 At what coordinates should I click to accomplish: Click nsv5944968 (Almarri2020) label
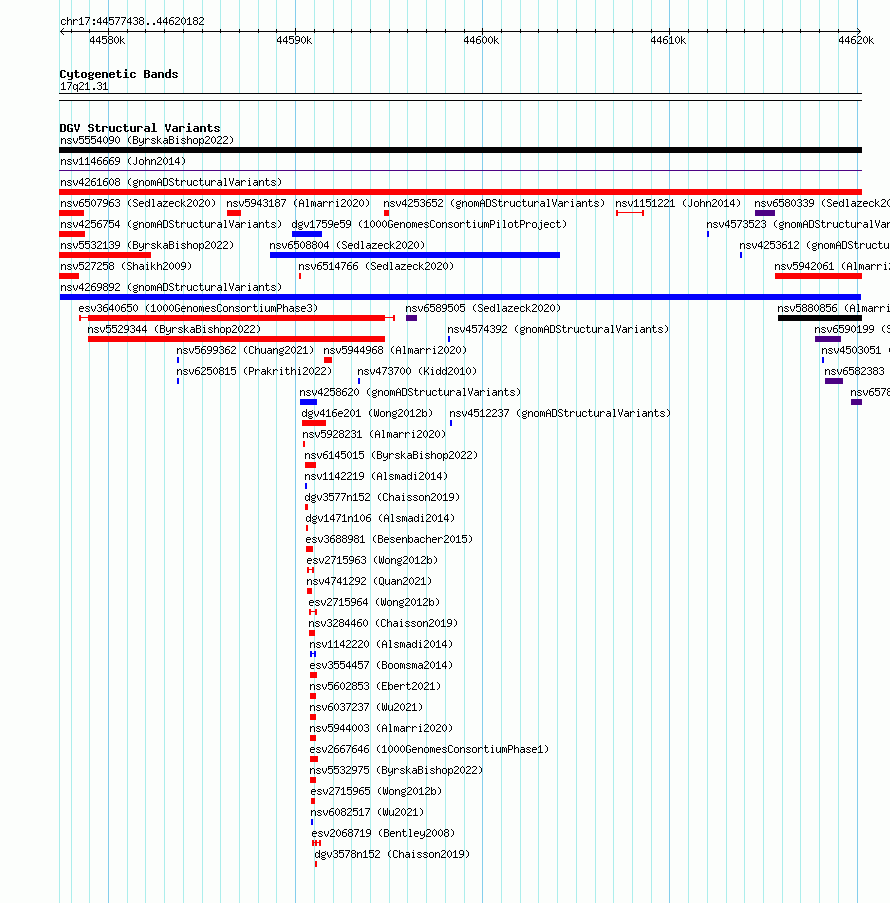pyautogui.click(x=395, y=351)
